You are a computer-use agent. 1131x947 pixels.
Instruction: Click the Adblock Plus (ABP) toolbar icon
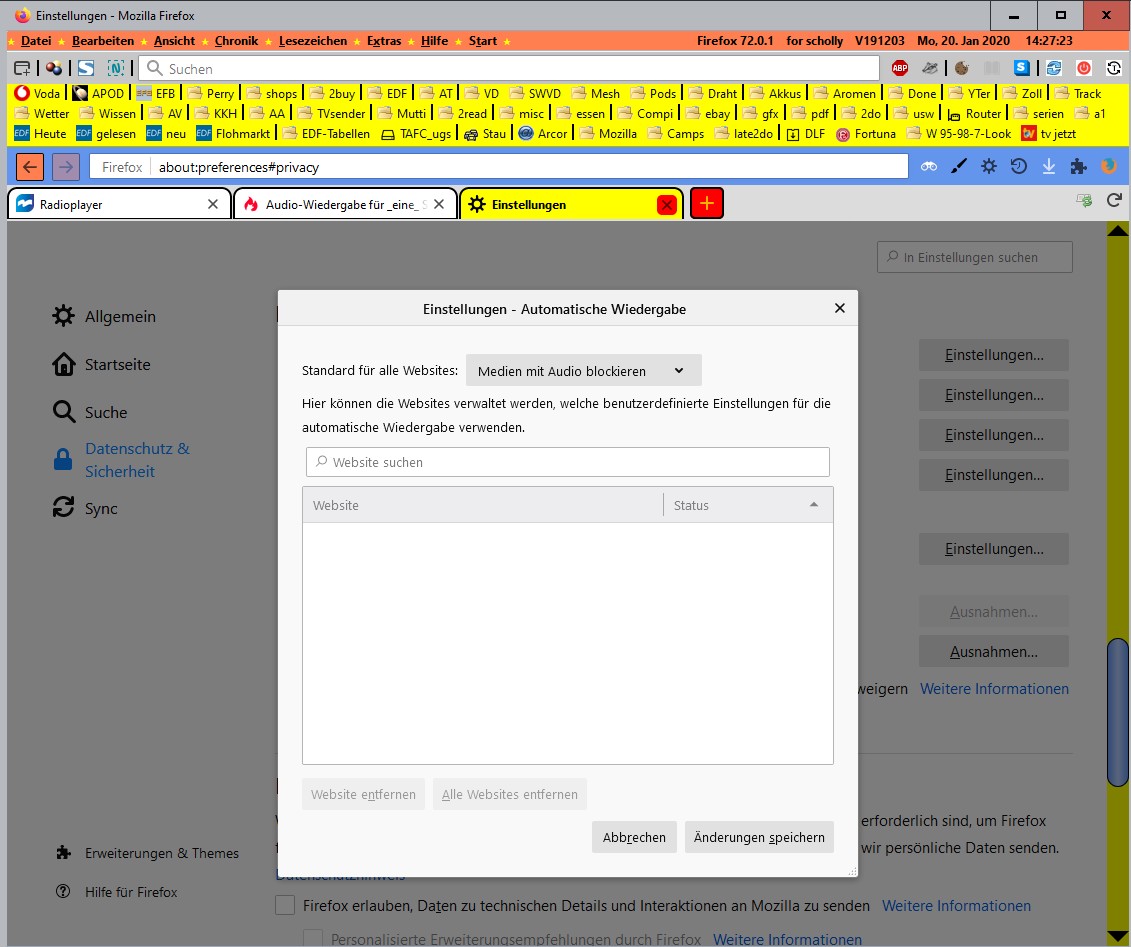900,69
